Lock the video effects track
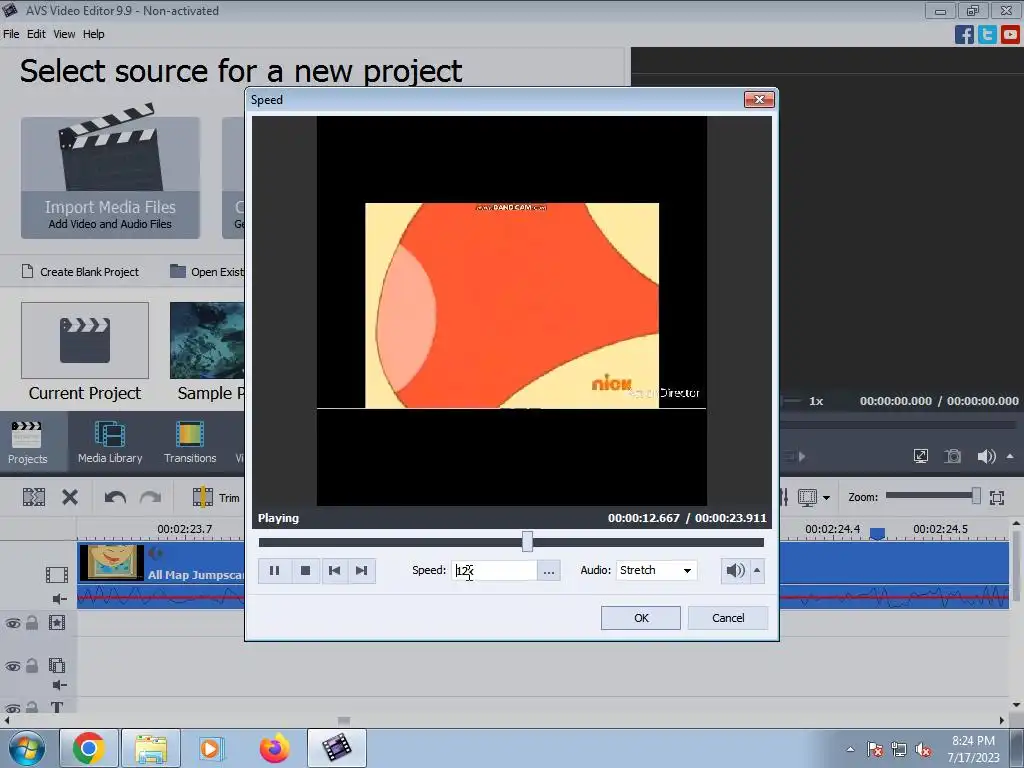 pyautogui.click(x=32, y=623)
